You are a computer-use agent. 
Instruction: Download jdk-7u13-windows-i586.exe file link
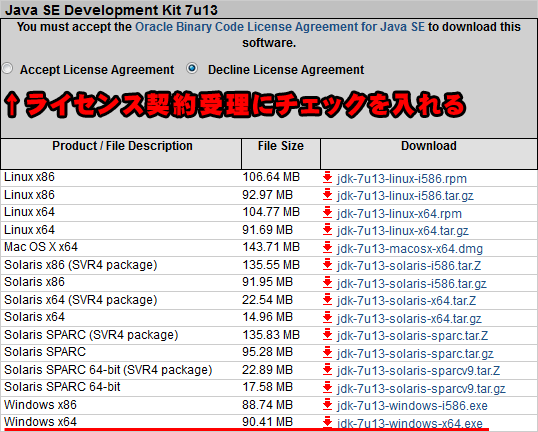(x=412, y=406)
